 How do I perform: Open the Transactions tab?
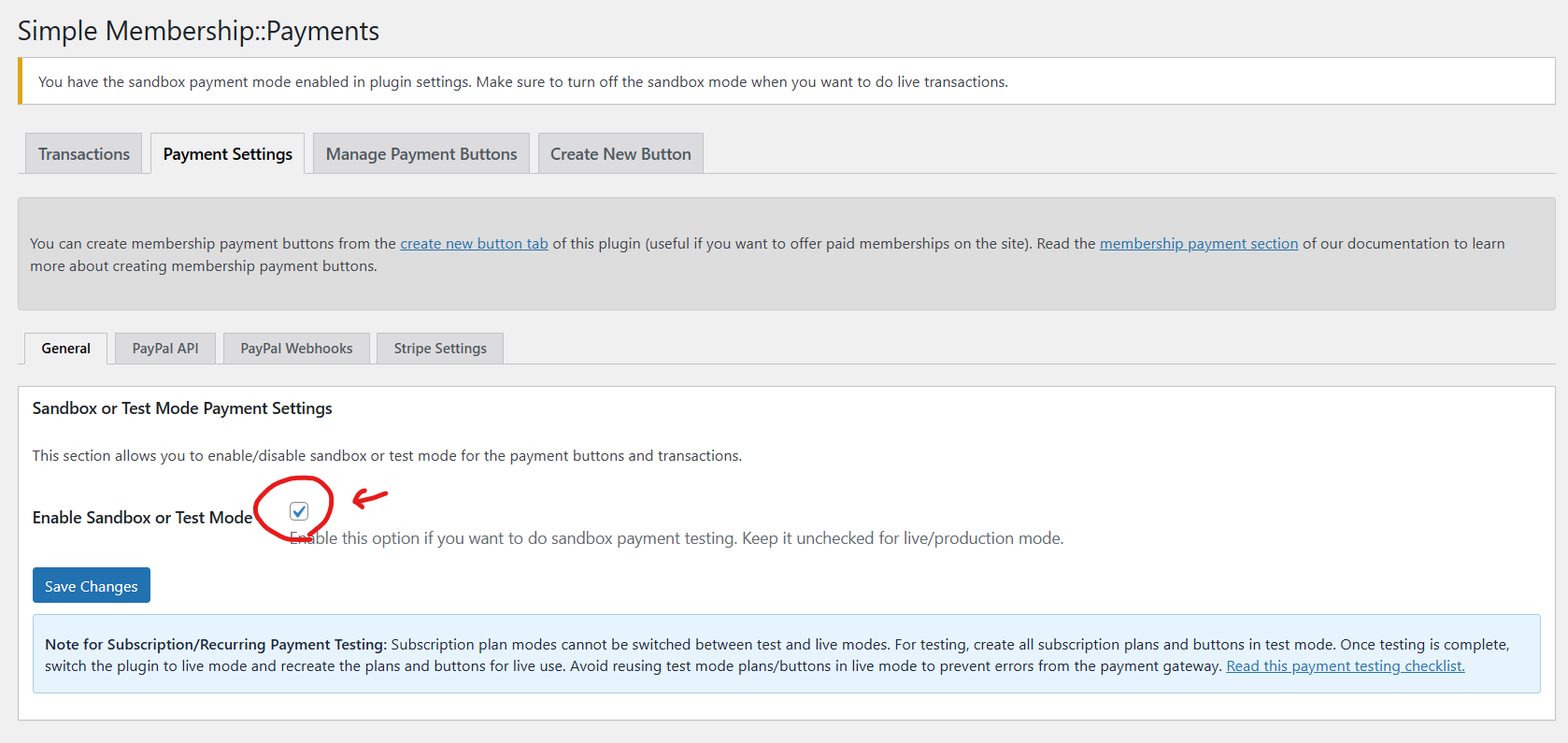(83, 154)
